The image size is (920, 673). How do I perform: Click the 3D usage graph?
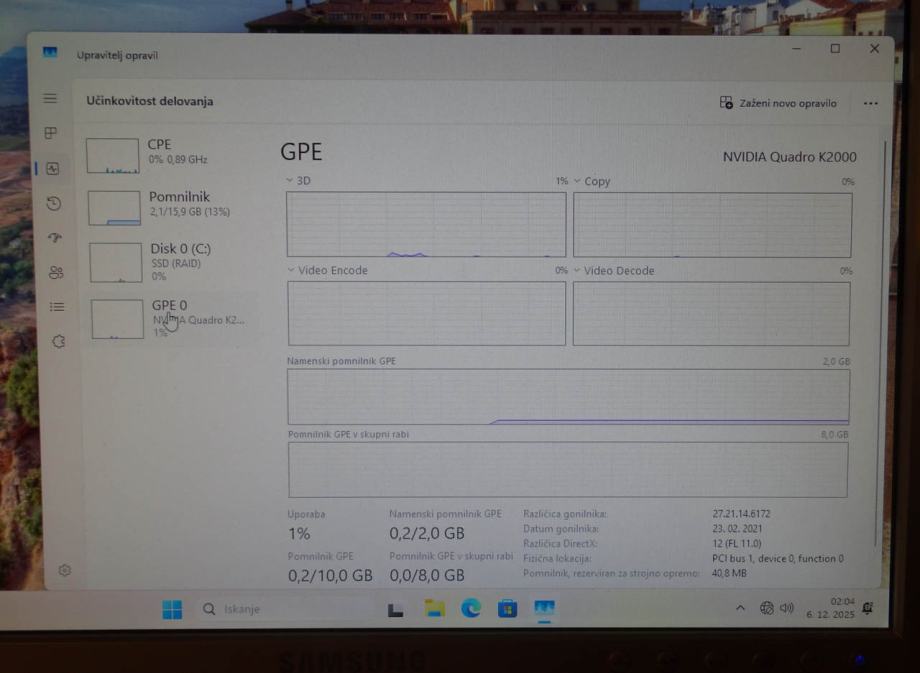click(x=426, y=224)
